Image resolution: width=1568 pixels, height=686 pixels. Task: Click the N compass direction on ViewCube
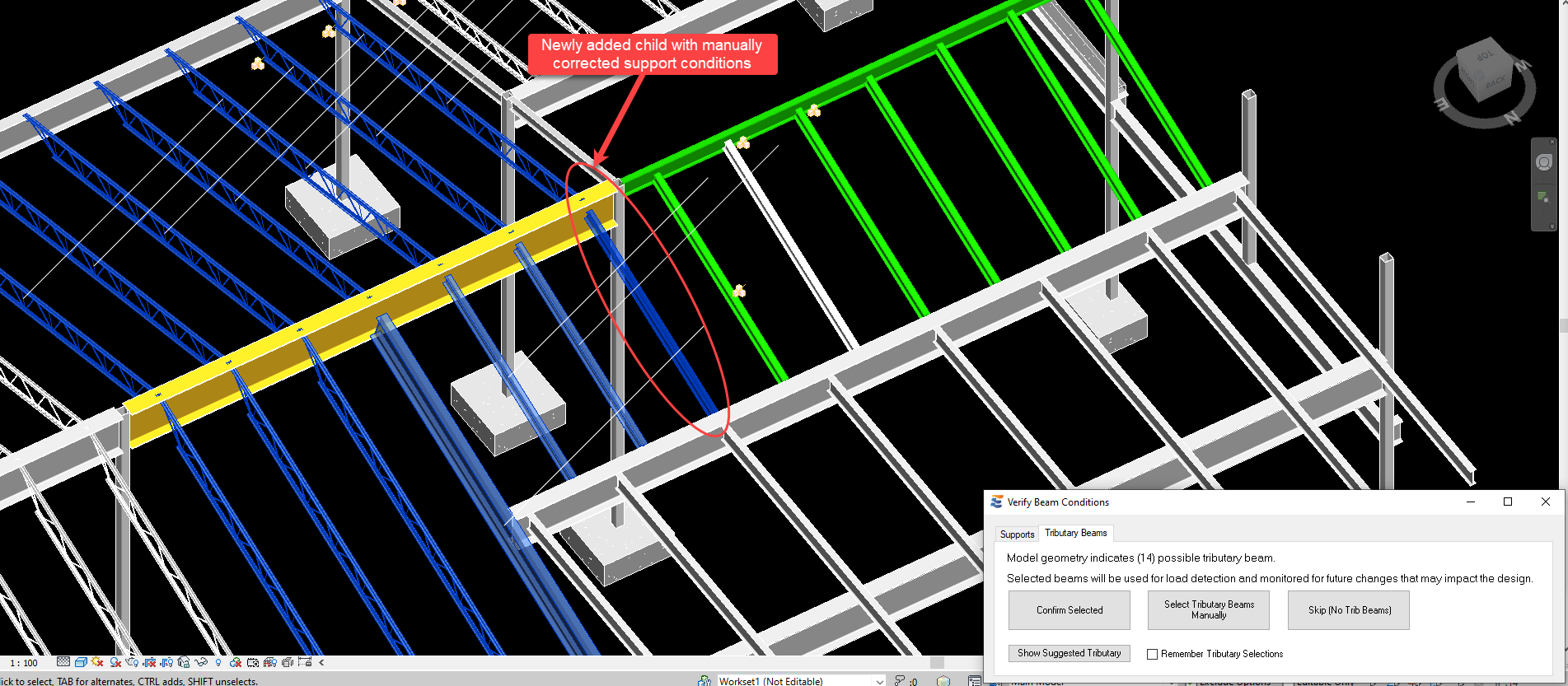tap(1513, 118)
